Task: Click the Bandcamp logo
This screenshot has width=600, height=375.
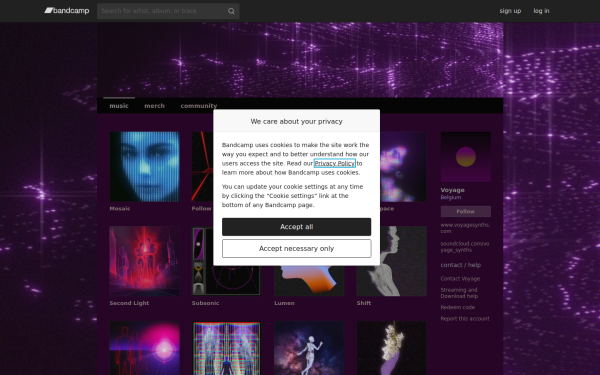Action: [67, 11]
